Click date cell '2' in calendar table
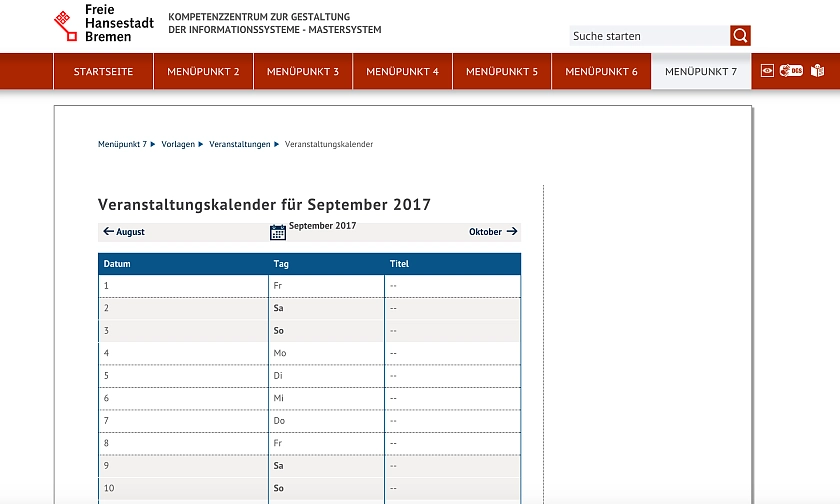840x504 pixels. tap(183, 308)
